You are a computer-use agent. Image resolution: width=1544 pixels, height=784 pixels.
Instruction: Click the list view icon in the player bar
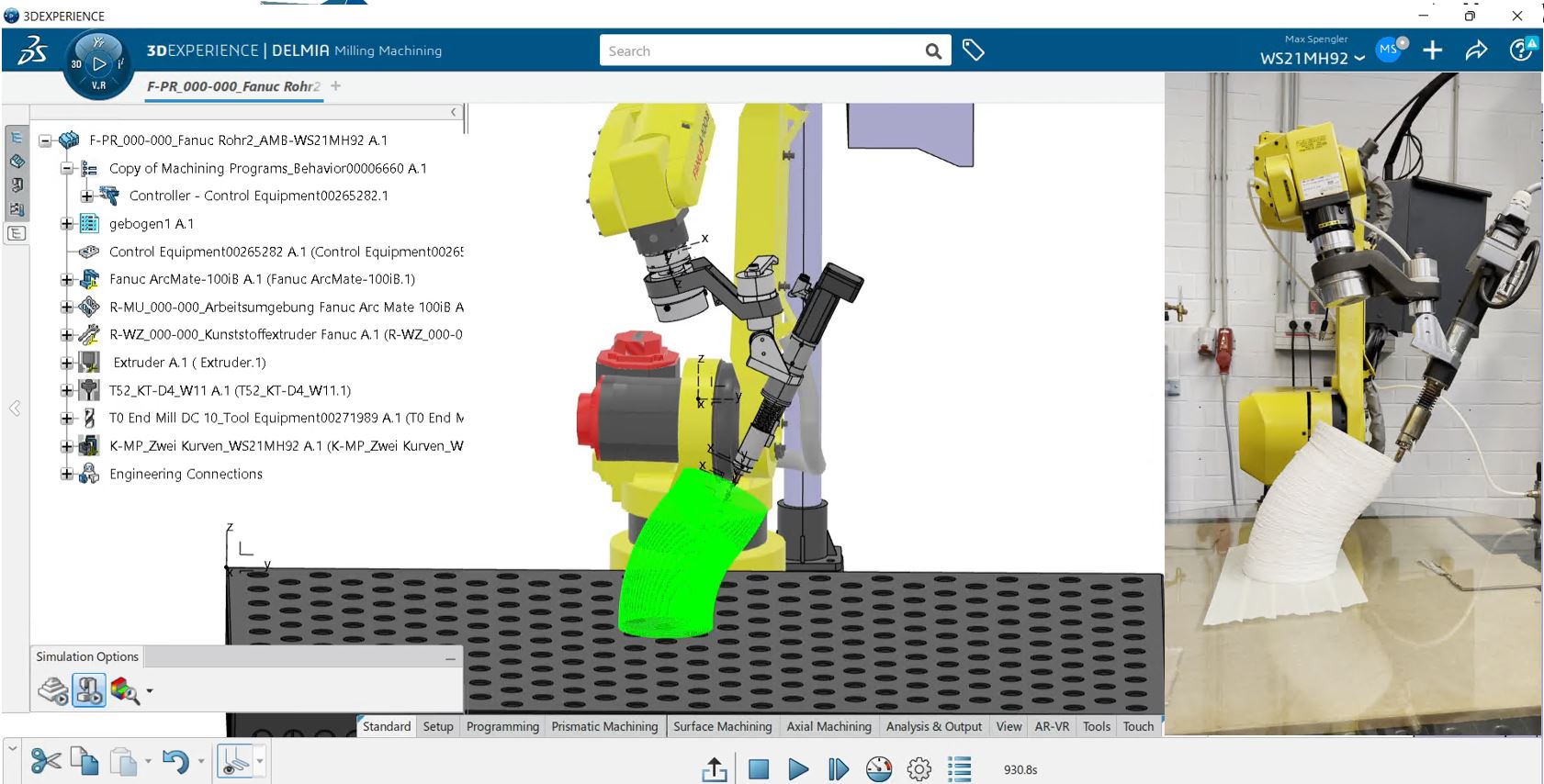(x=960, y=769)
